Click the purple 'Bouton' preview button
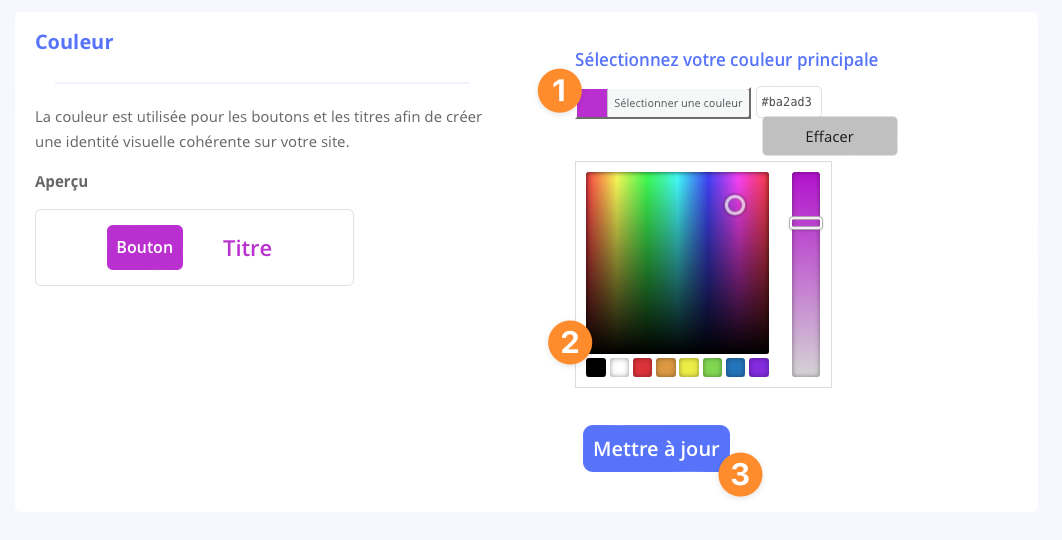The image size is (1062, 540). (145, 248)
